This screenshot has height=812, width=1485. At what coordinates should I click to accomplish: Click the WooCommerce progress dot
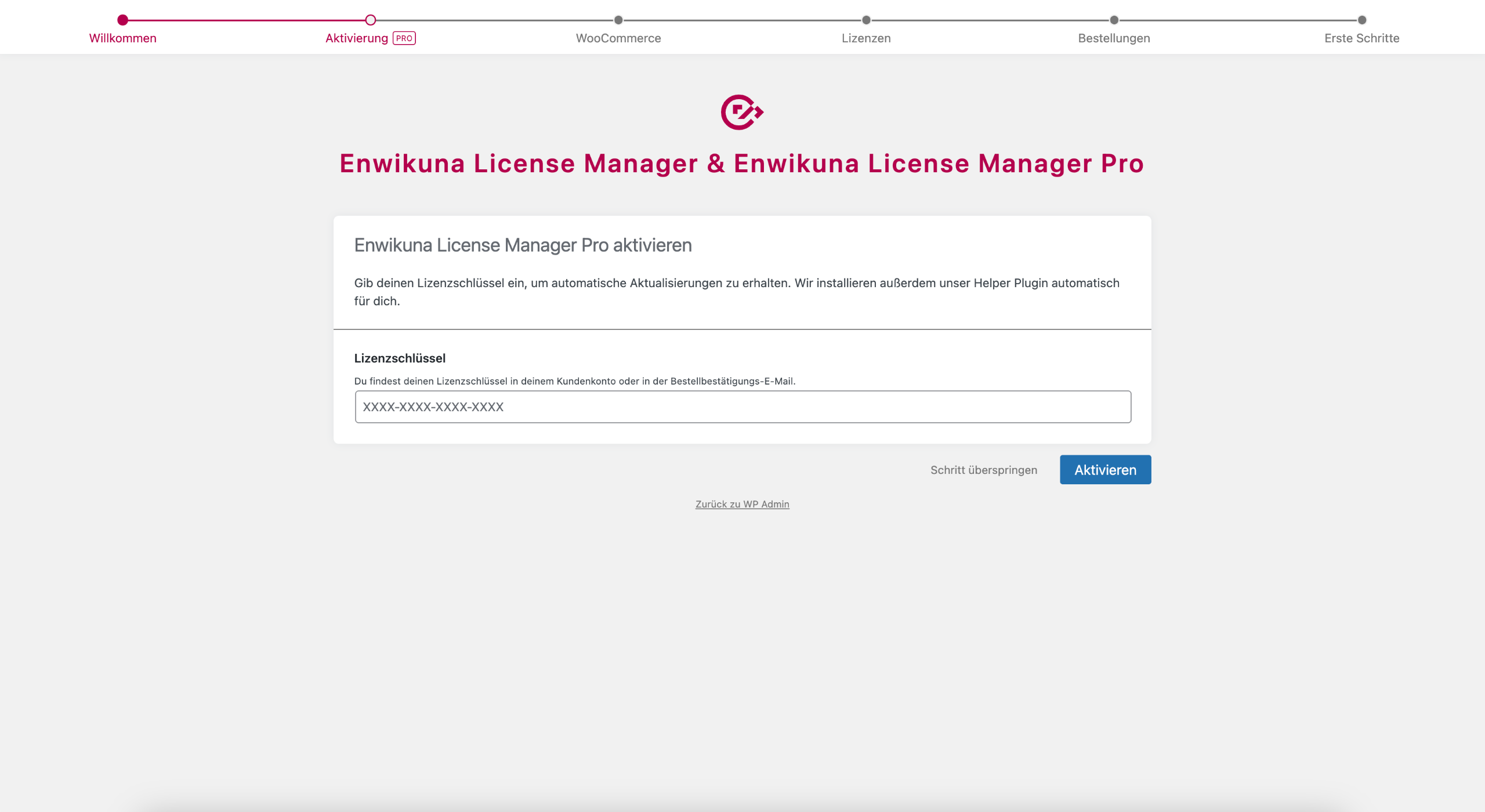tap(618, 20)
